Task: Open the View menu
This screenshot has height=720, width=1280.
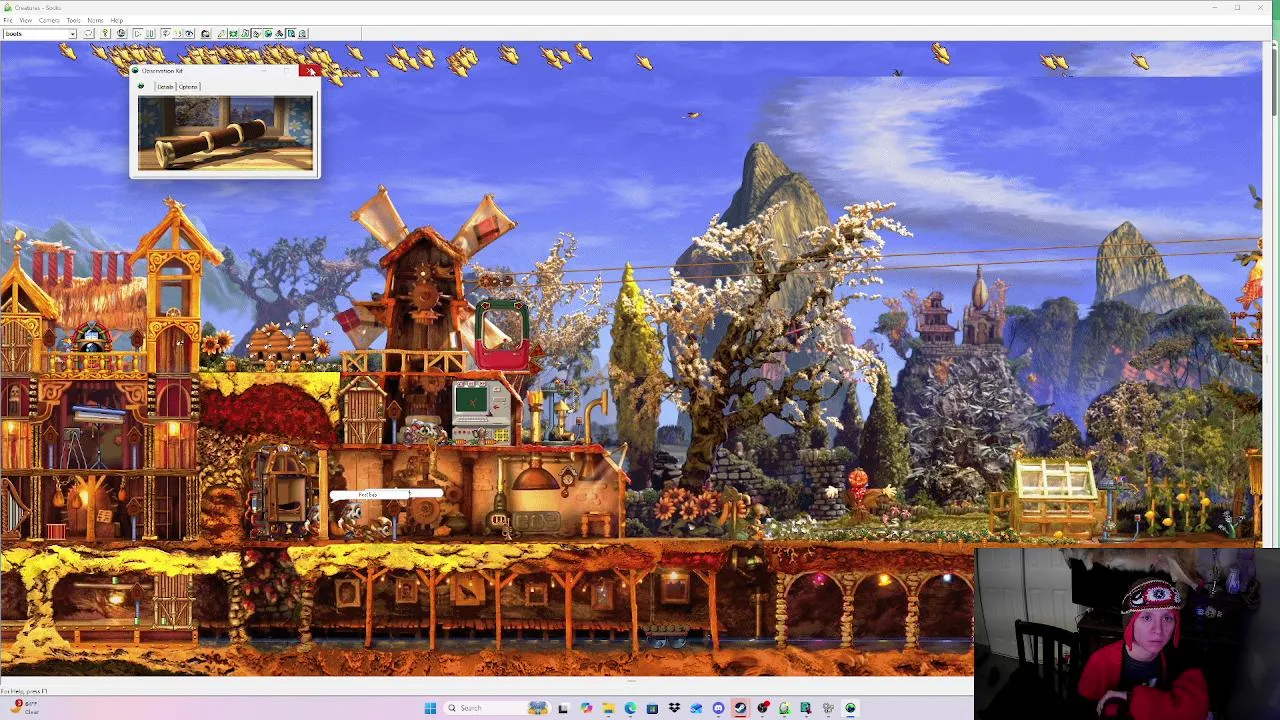Action: coord(26,20)
